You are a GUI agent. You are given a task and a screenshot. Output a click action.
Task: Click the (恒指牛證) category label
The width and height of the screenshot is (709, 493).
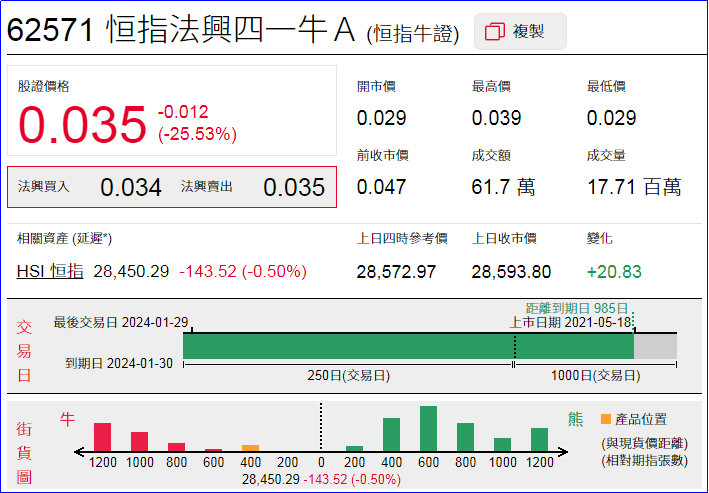[x=412, y=34]
